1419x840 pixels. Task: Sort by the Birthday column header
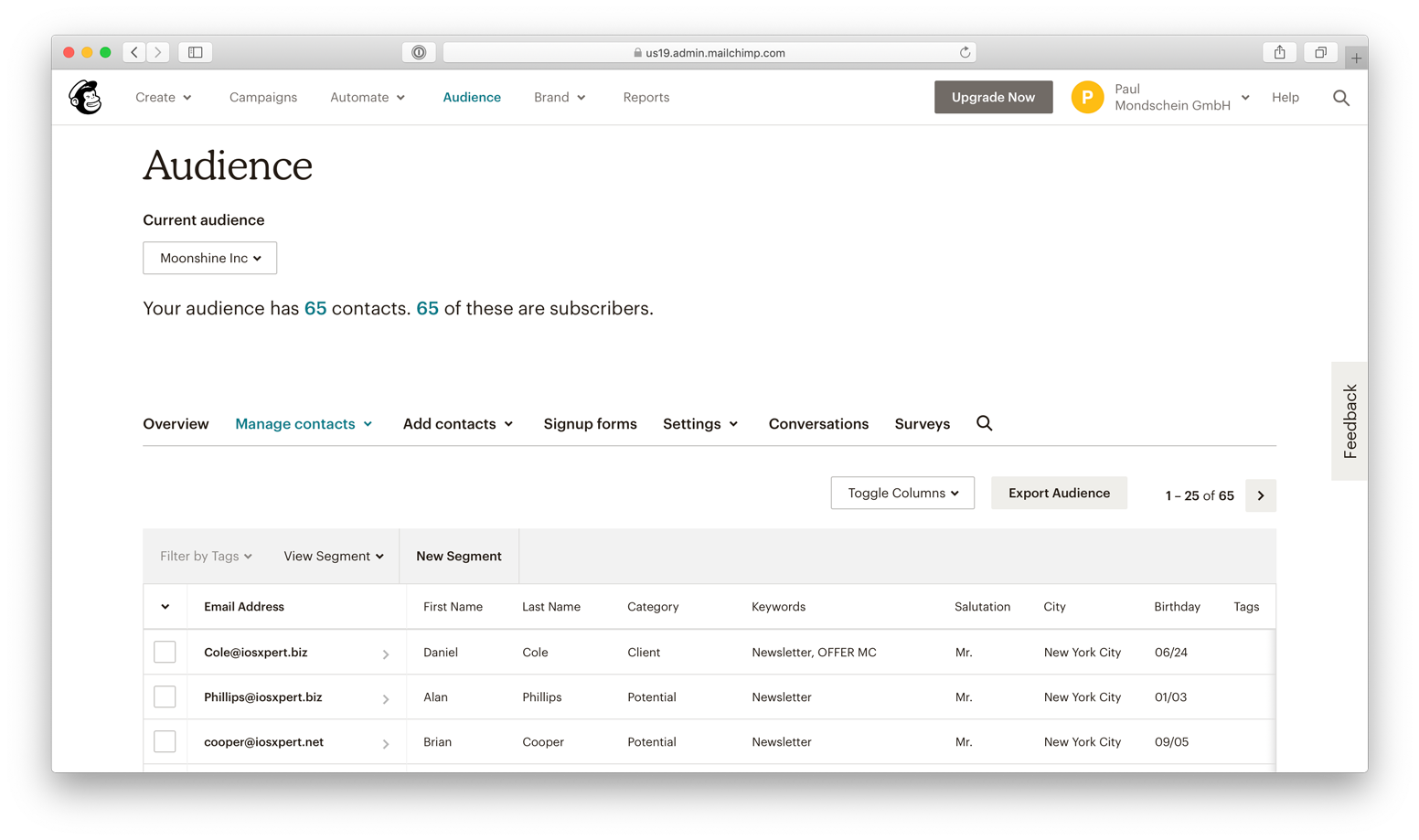click(x=1177, y=607)
